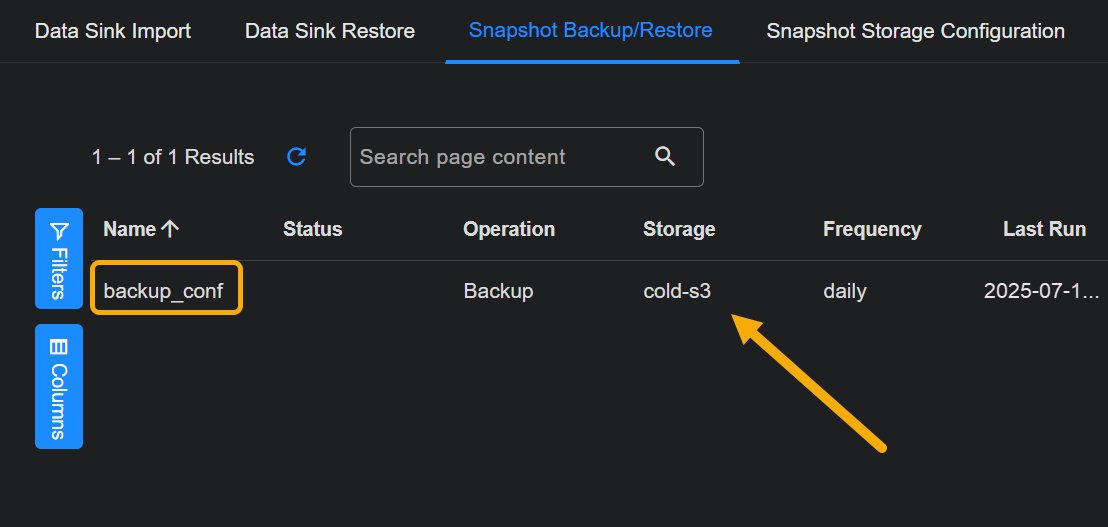Sort by the Operation column header
The height and width of the screenshot is (527, 1108).
pyautogui.click(x=509, y=229)
